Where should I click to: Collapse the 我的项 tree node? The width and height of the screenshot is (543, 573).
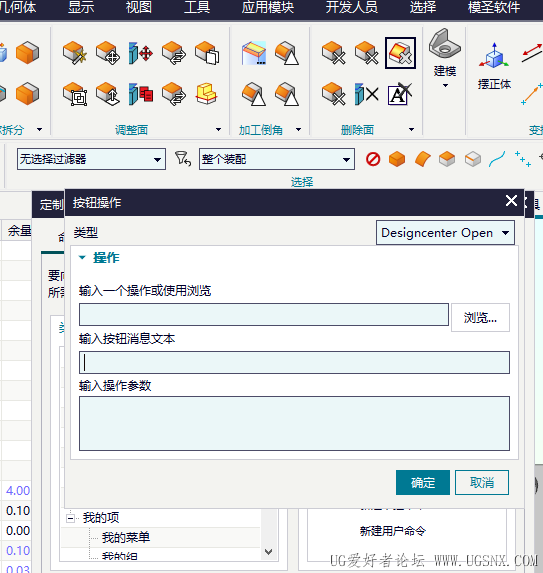tap(71, 518)
